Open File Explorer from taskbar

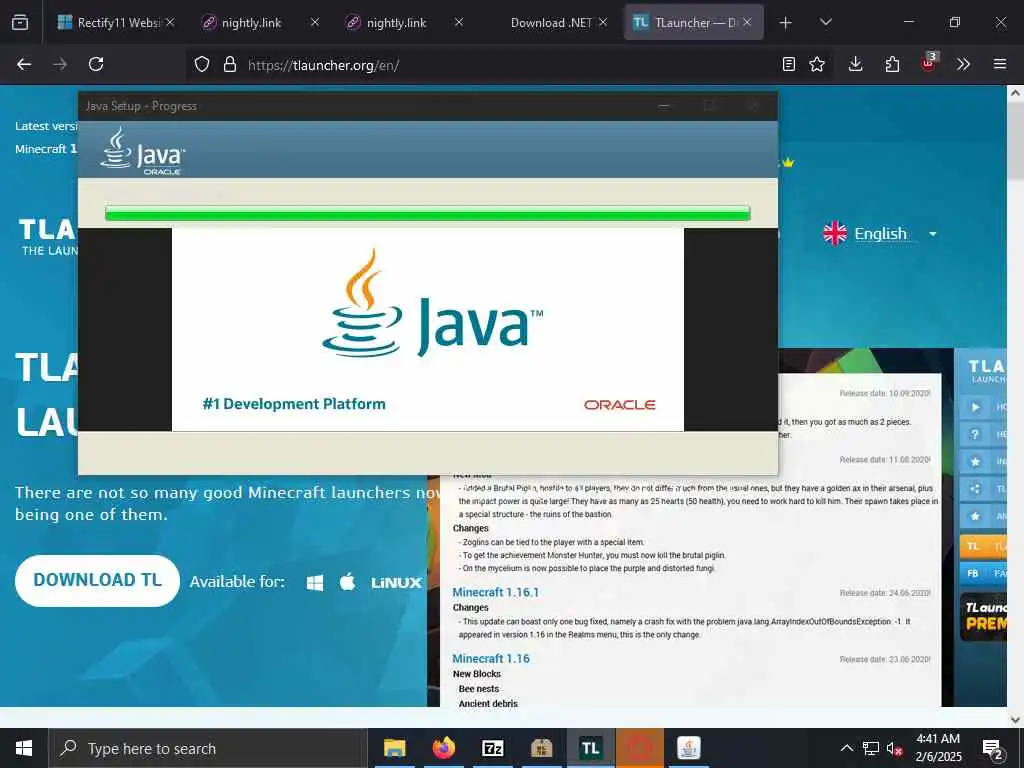394,748
